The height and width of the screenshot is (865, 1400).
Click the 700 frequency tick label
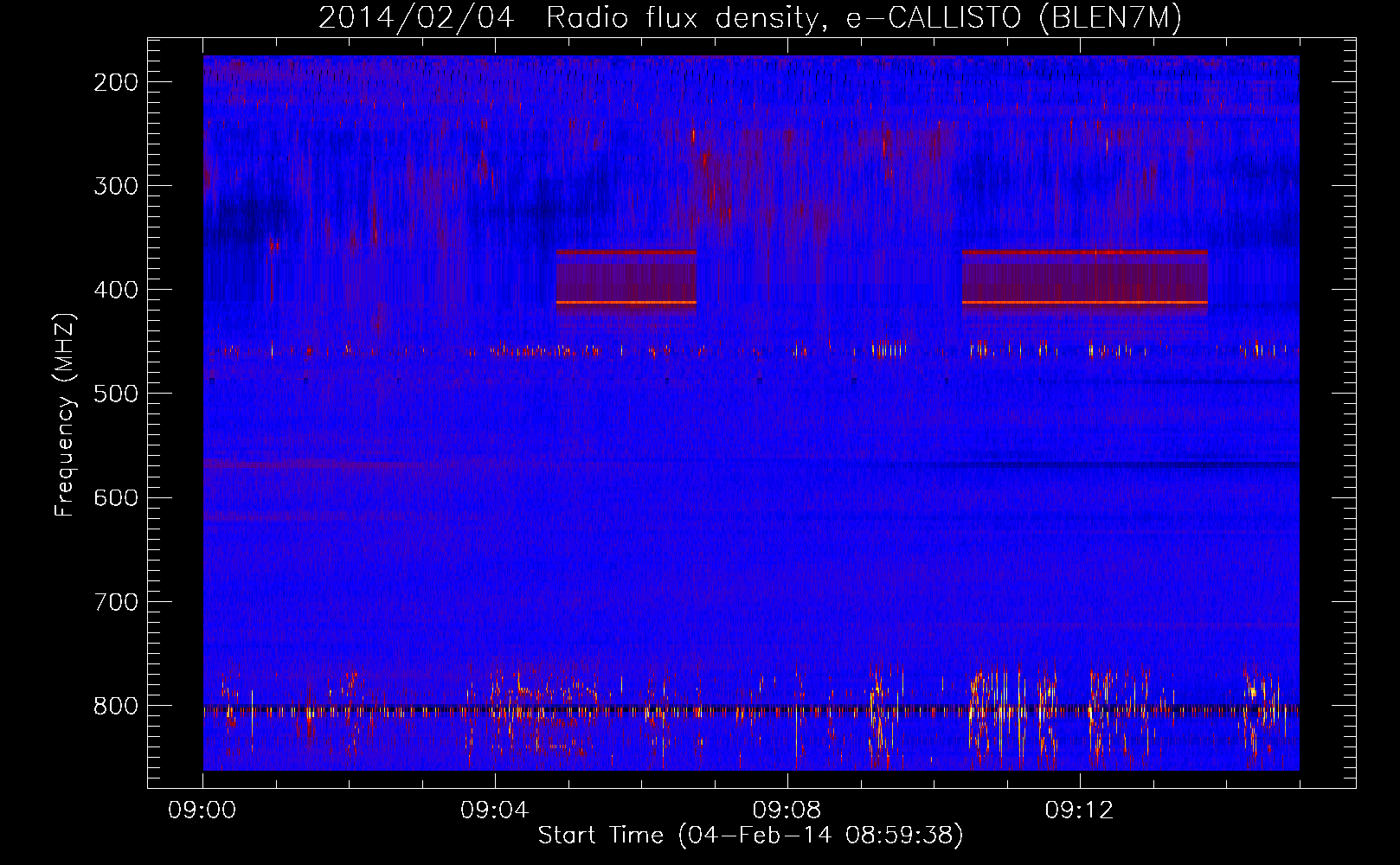(x=115, y=601)
